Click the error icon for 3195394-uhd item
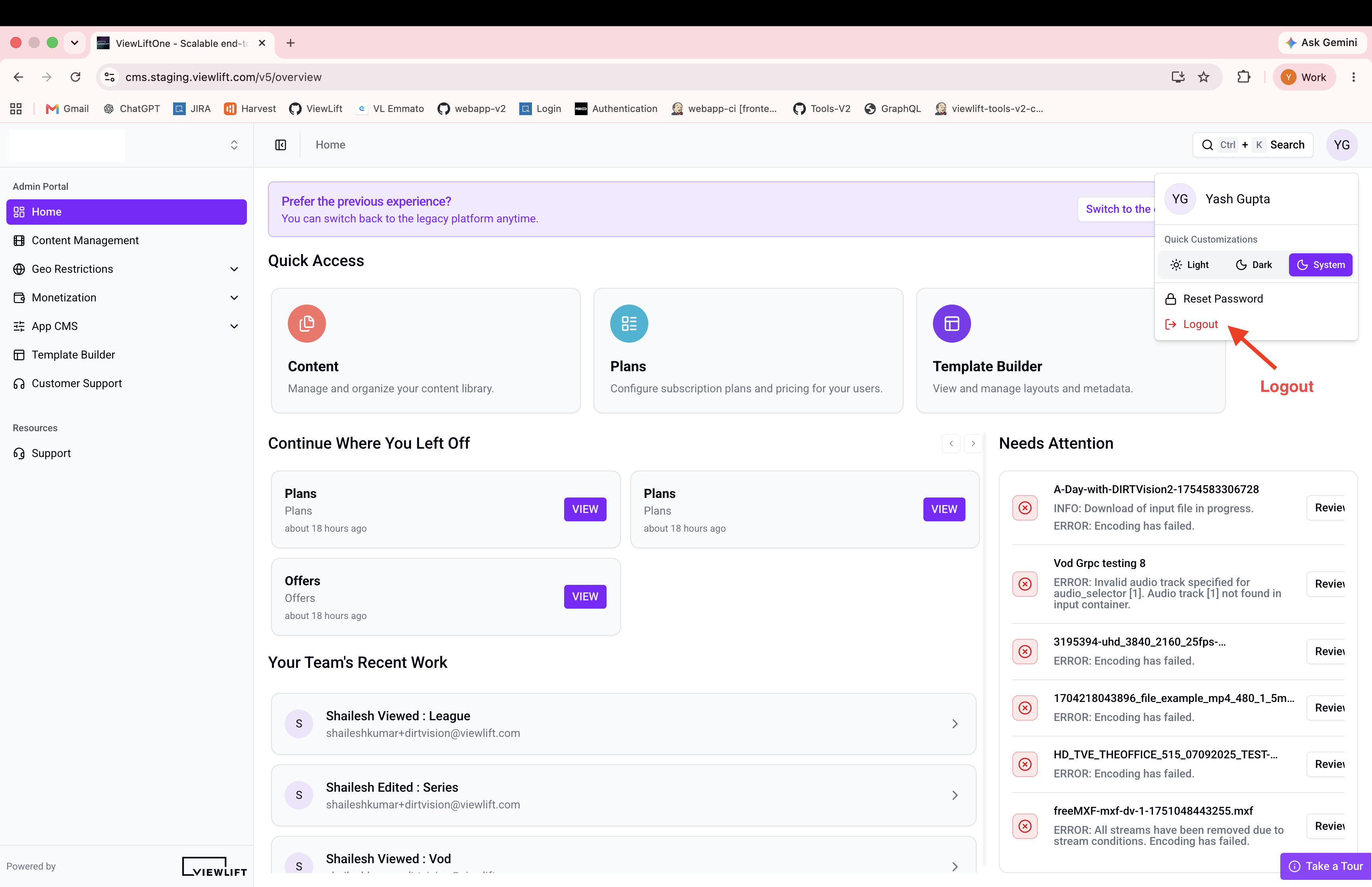 point(1025,652)
